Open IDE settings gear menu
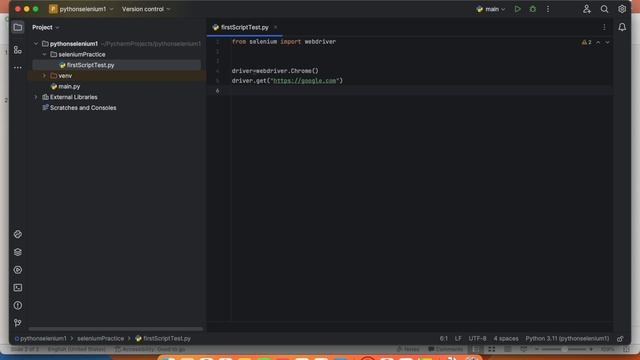The image size is (640, 360). pyautogui.click(x=622, y=9)
